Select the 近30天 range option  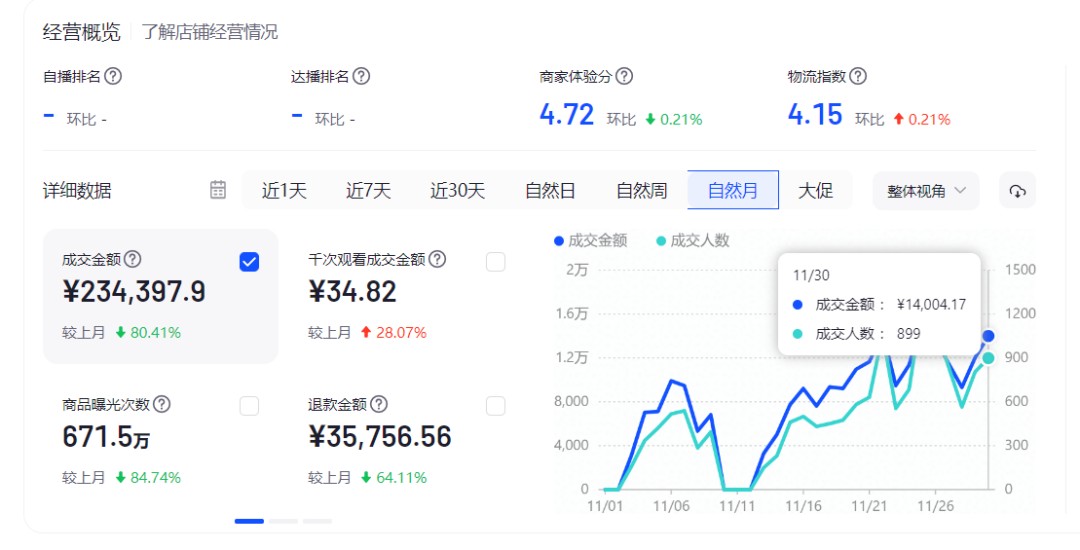(457, 190)
